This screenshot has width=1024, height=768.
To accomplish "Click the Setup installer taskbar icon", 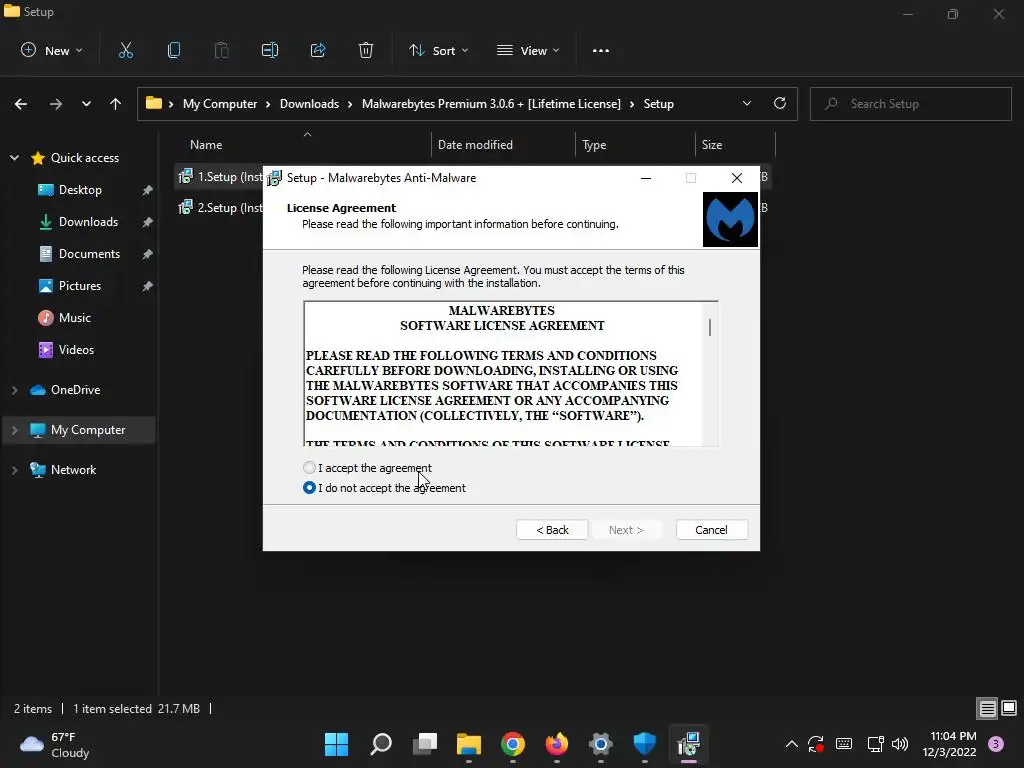I will click(689, 744).
